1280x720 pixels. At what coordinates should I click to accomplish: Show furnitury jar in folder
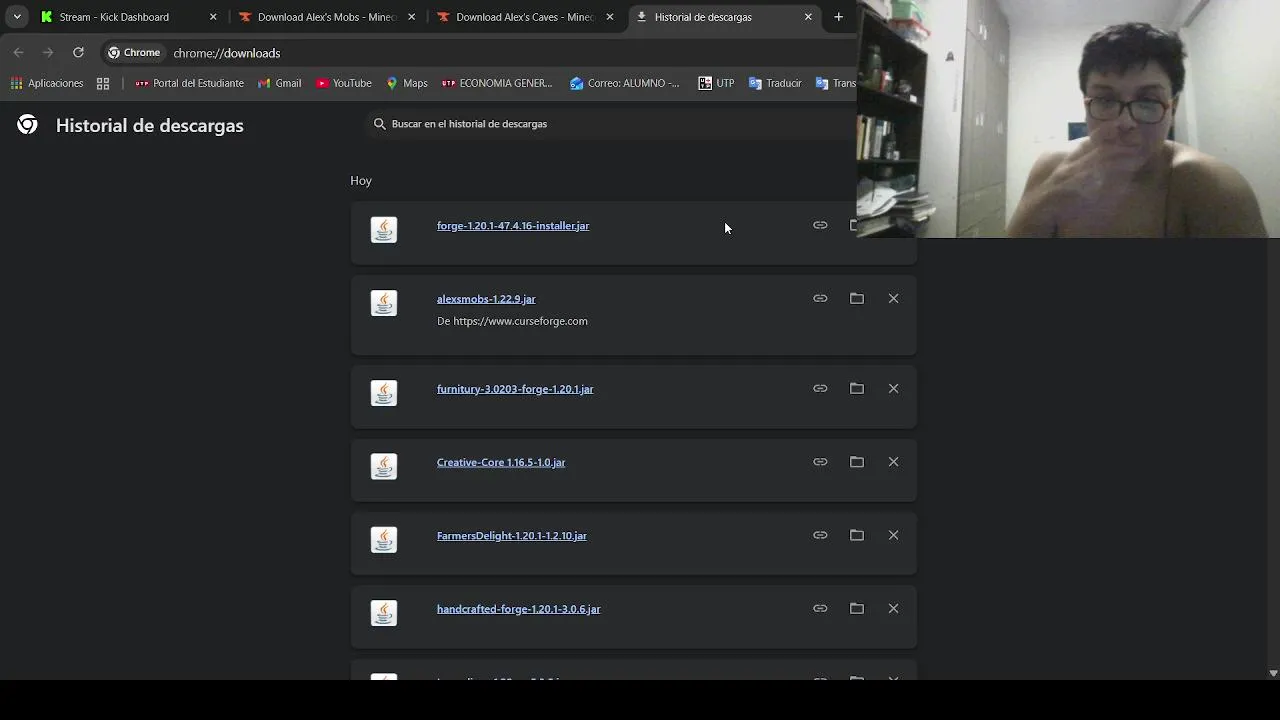(857, 388)
